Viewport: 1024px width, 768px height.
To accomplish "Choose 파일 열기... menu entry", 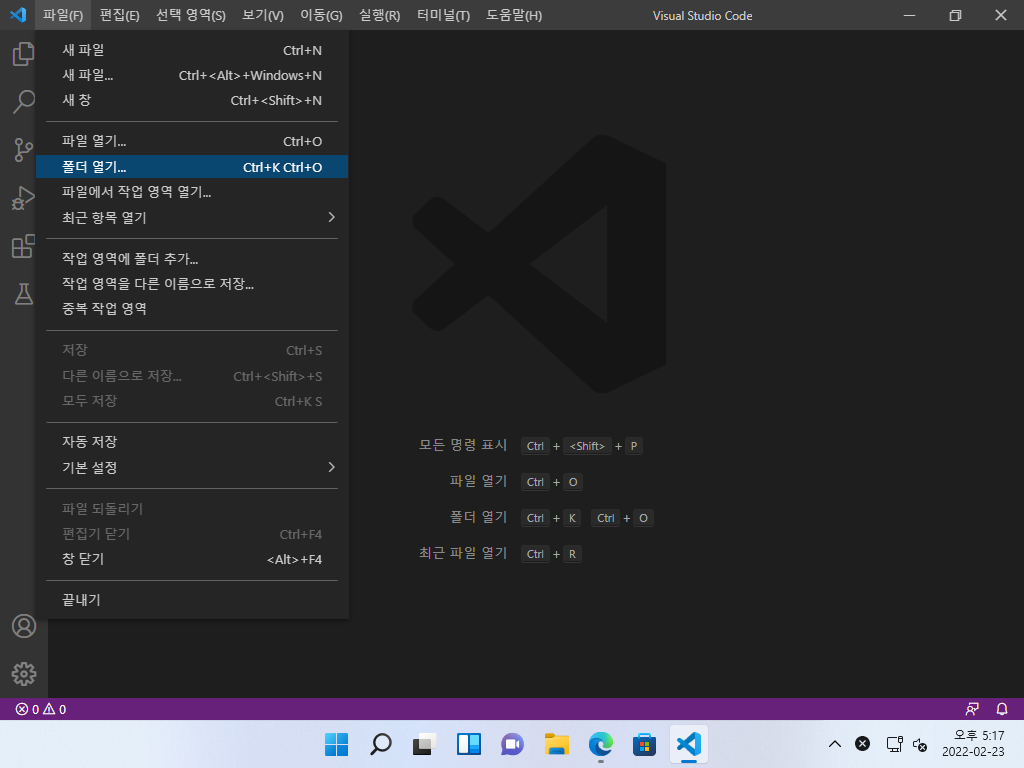I will point(192,141).
